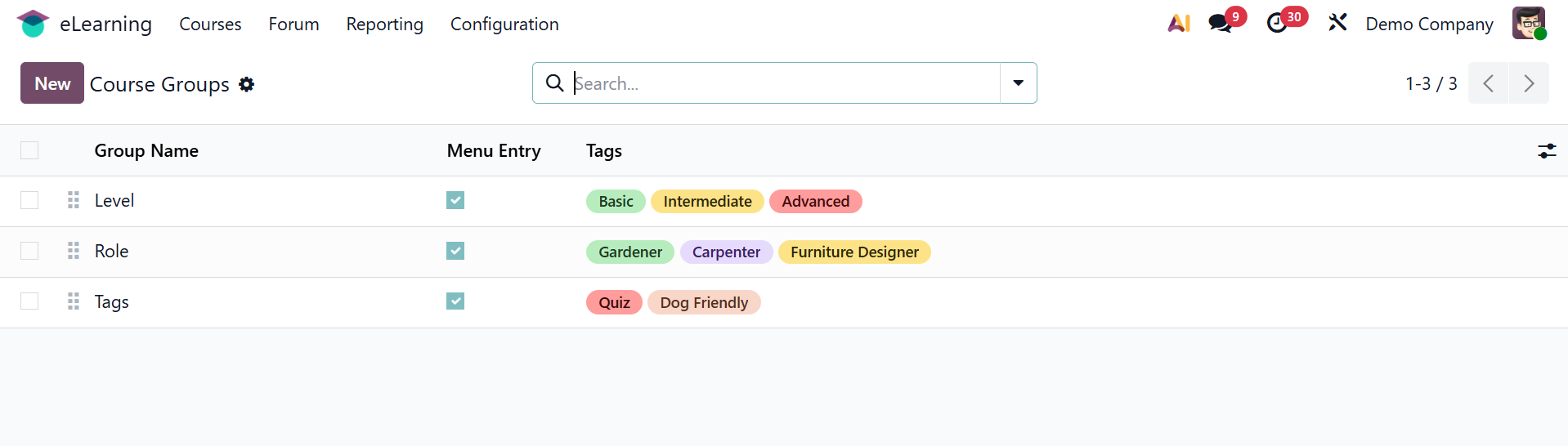1568x446 pixels.
Task: Open the Reporting menu
Action: click(x=384, y=25)
